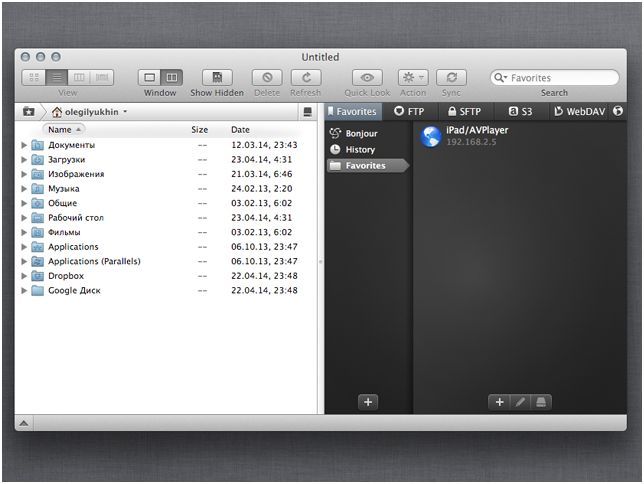644x484 pixels.
Task: Expand the Dropbox folder disclosure triangle
Action: click(x=24, y=276)
